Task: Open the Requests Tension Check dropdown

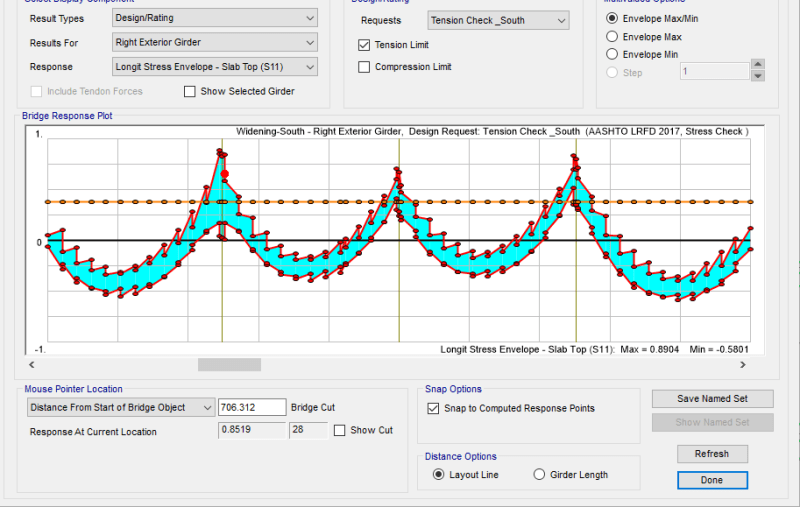Action: (498, 20)
